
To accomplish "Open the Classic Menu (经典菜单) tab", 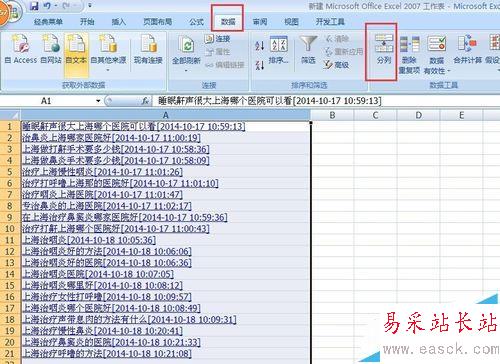I will 48,22.
